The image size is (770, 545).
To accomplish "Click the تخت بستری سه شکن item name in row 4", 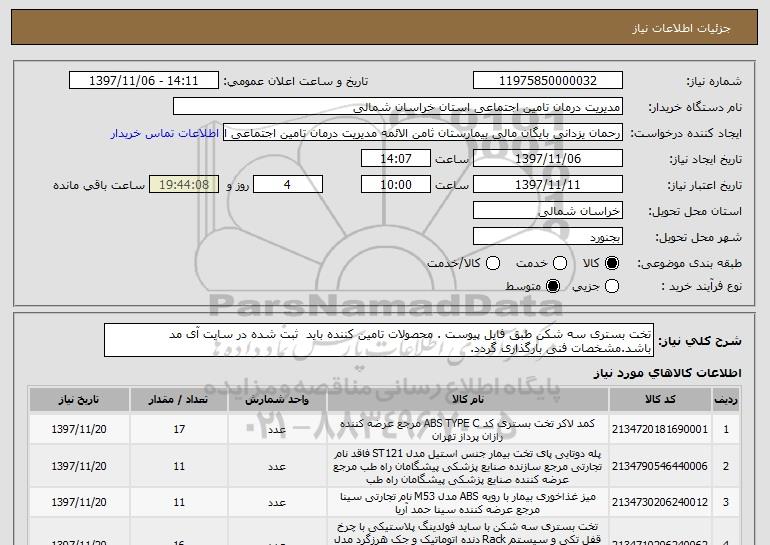I will (468, 534).
